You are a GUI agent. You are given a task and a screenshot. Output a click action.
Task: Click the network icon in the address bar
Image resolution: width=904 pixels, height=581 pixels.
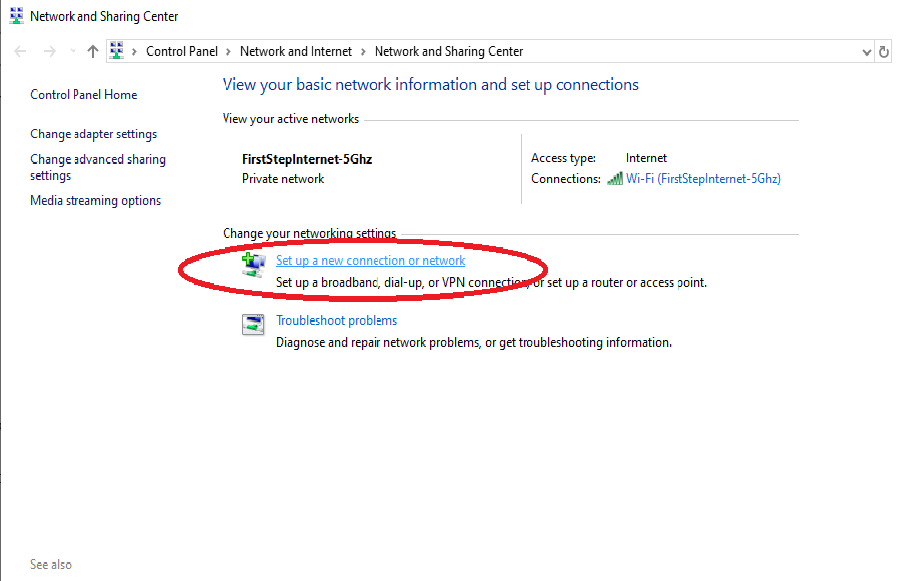point(118,51)
